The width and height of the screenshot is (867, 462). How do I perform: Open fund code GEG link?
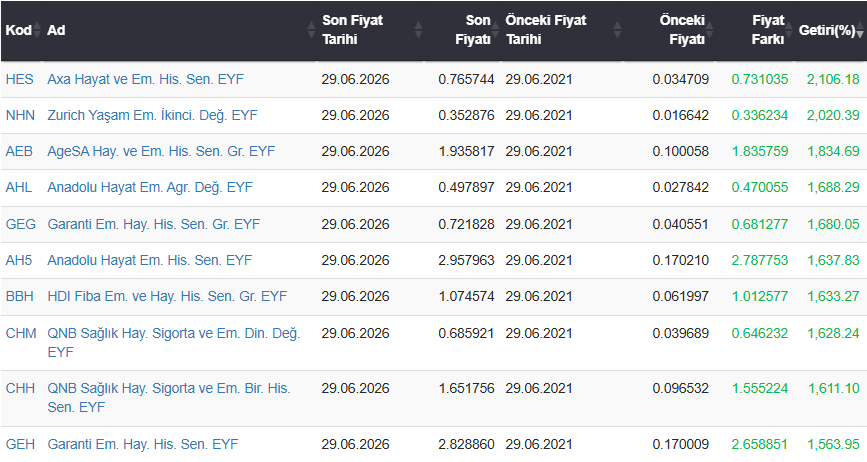tap(20, 224)
